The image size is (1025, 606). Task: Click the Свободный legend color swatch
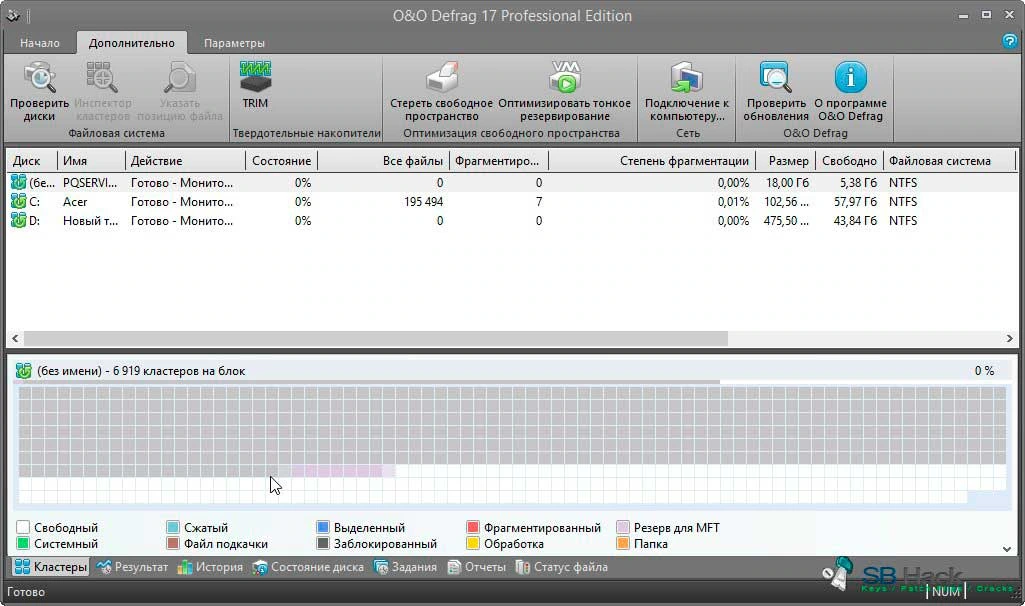point(23,527)
